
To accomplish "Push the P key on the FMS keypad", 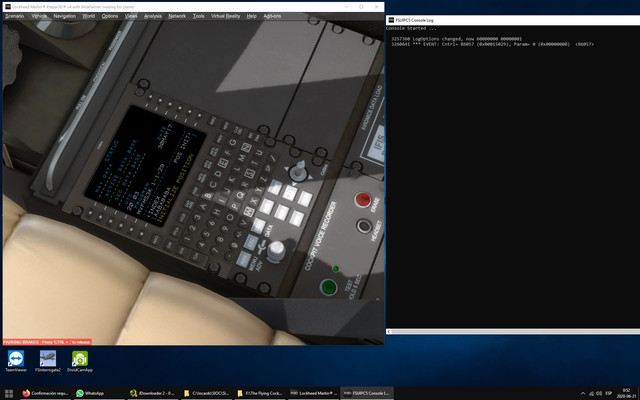I will click(235, 206).
